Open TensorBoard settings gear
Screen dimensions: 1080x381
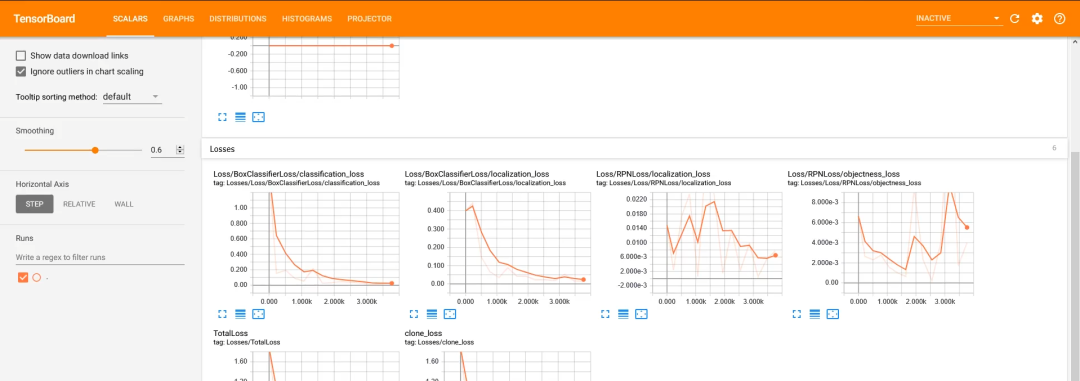tap(1037, 19)
